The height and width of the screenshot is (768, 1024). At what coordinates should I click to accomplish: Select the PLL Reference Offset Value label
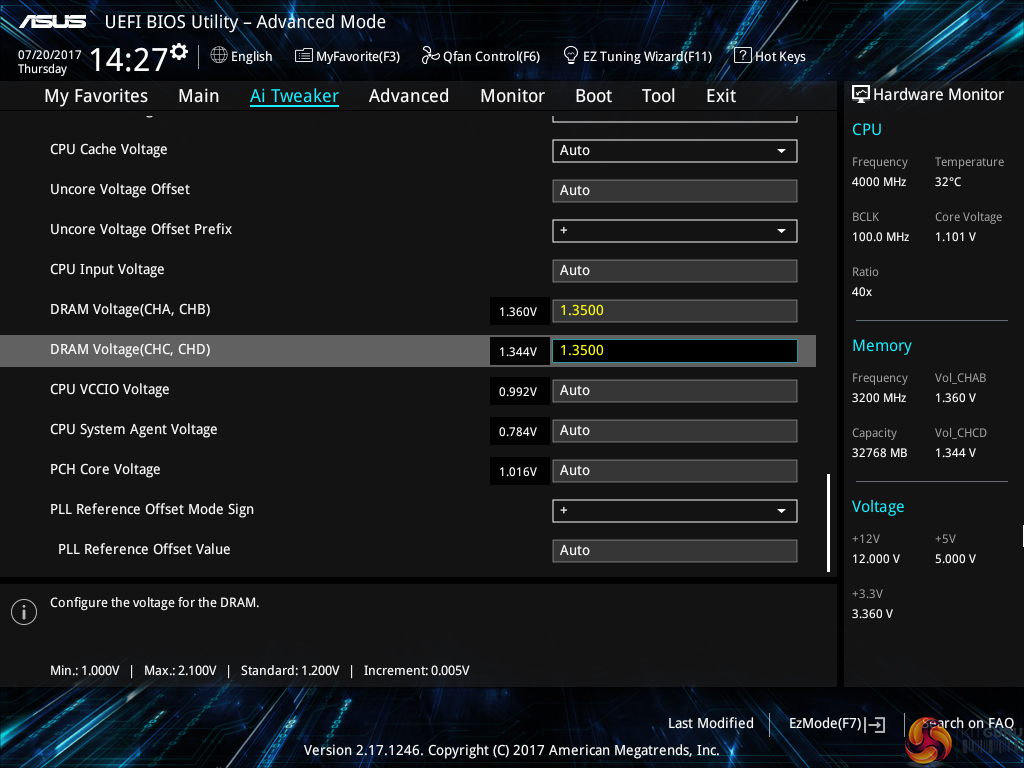pos(144,549)
